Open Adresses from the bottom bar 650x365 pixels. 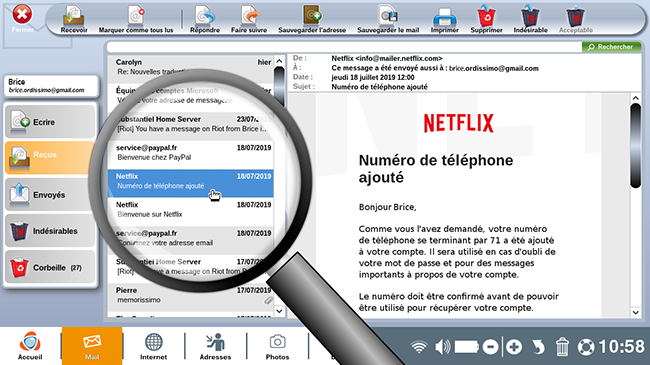click(x=215, y=346)
